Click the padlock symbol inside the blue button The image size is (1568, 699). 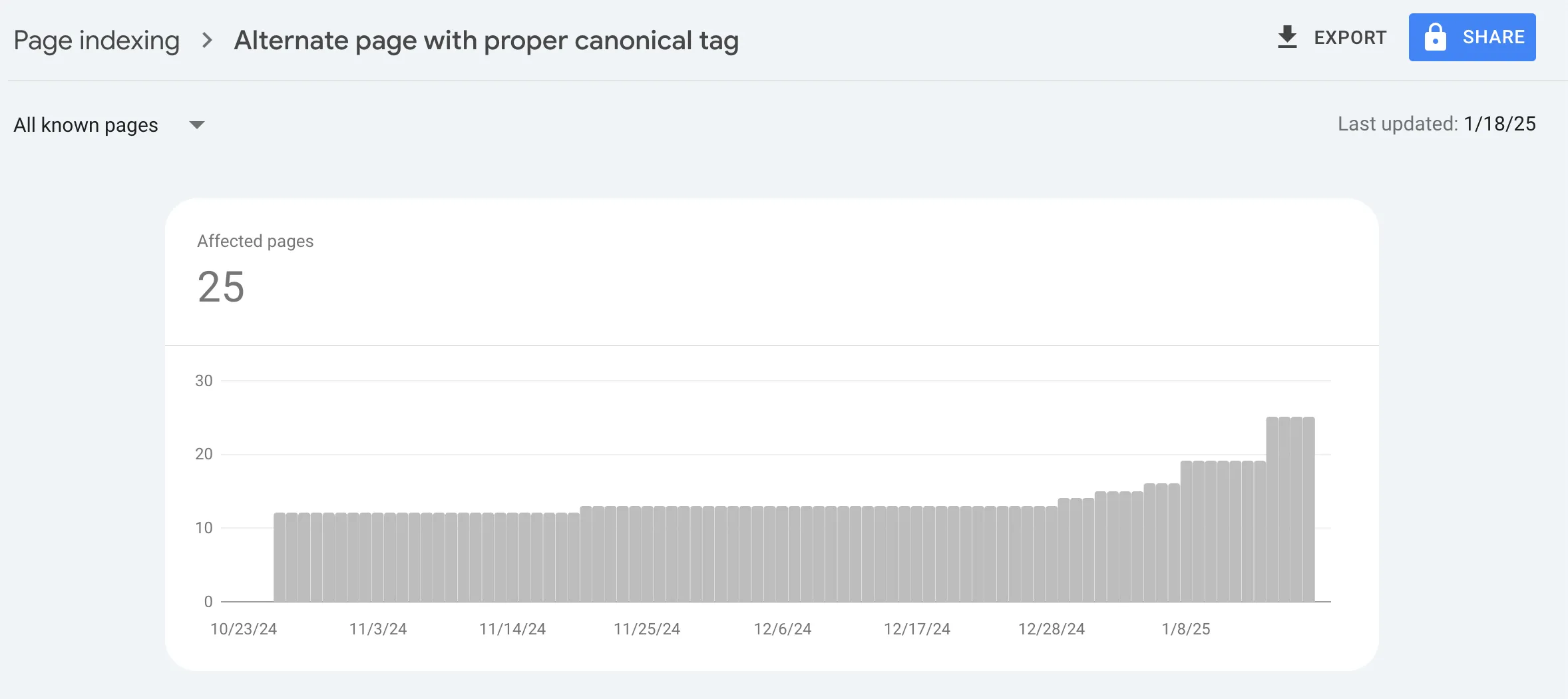point(1437,37)
